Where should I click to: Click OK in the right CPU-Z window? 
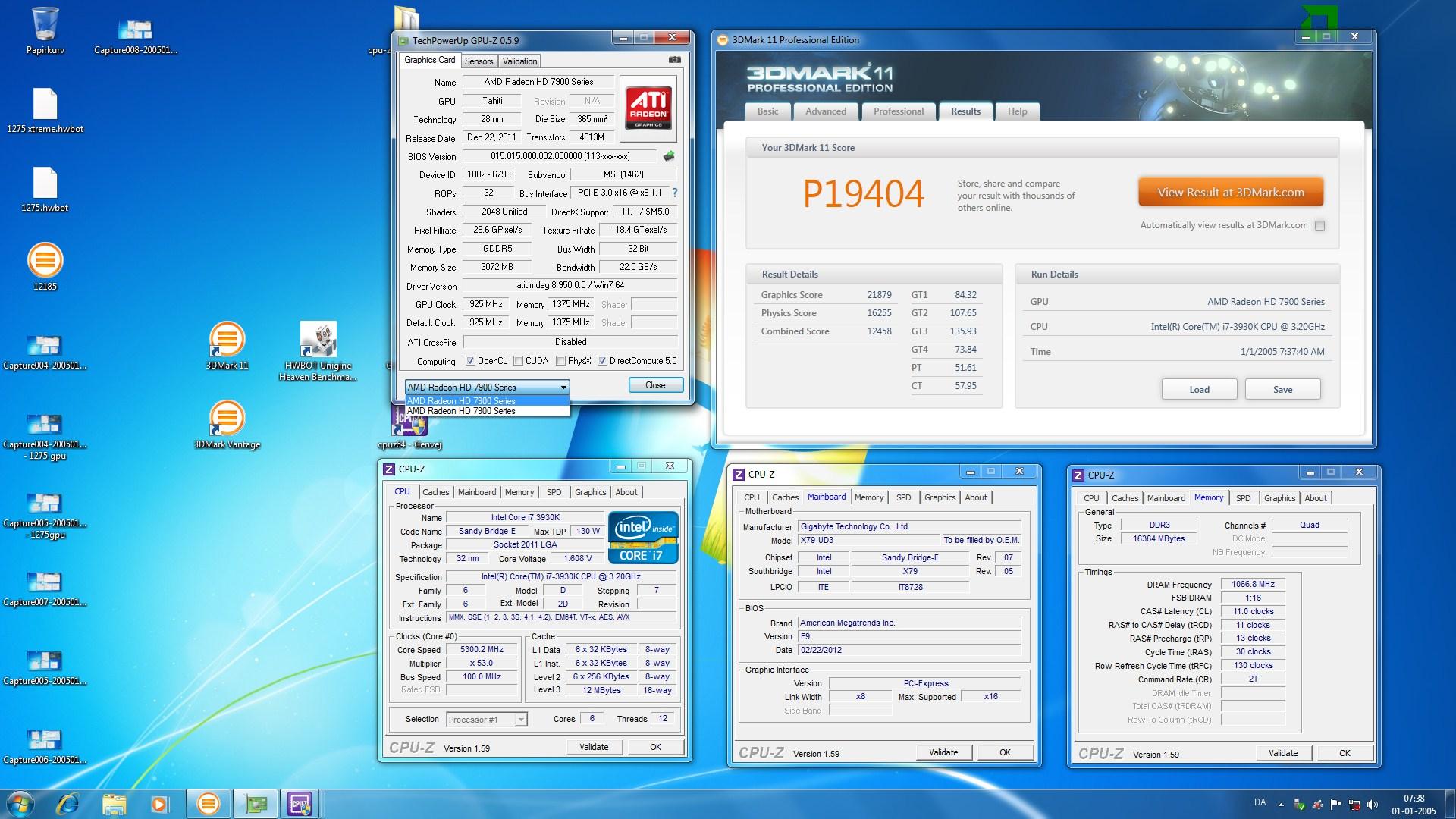(1345, 753)
